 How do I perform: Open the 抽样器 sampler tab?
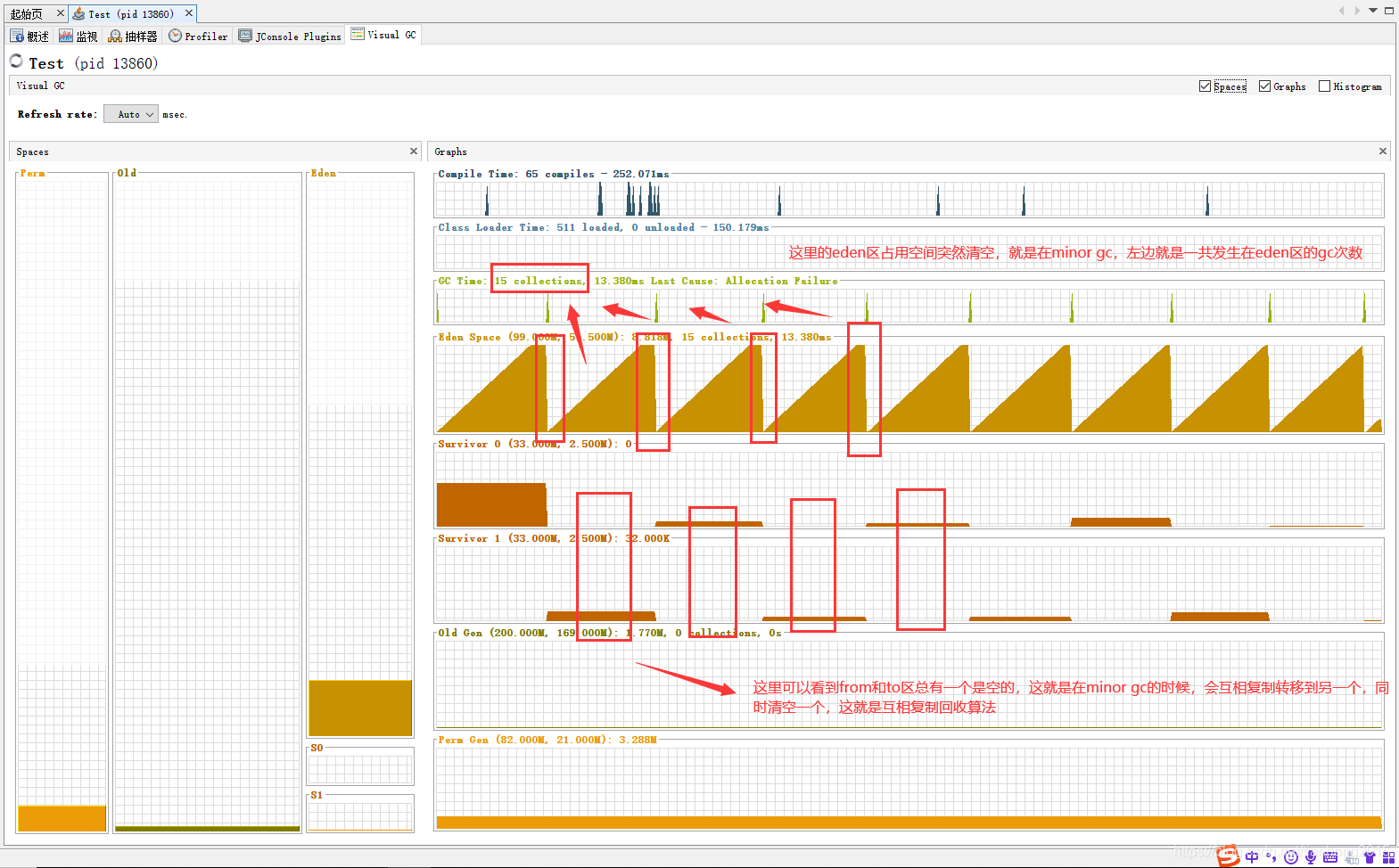[133, 36]
